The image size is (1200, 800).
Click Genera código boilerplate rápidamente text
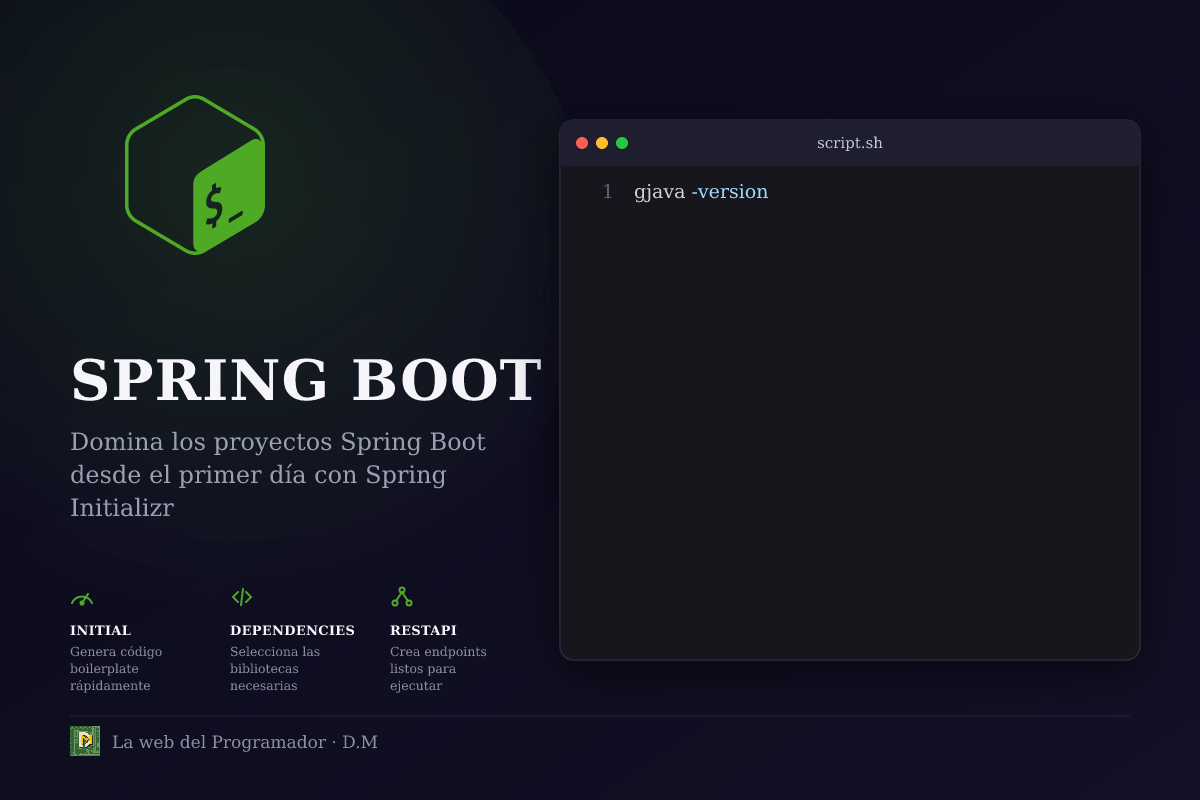pos(116,669)
